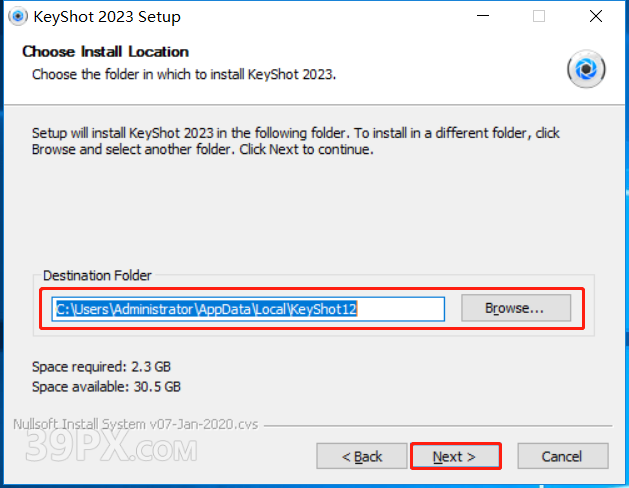Click the disabled maximize window button

tap(539, 17)
